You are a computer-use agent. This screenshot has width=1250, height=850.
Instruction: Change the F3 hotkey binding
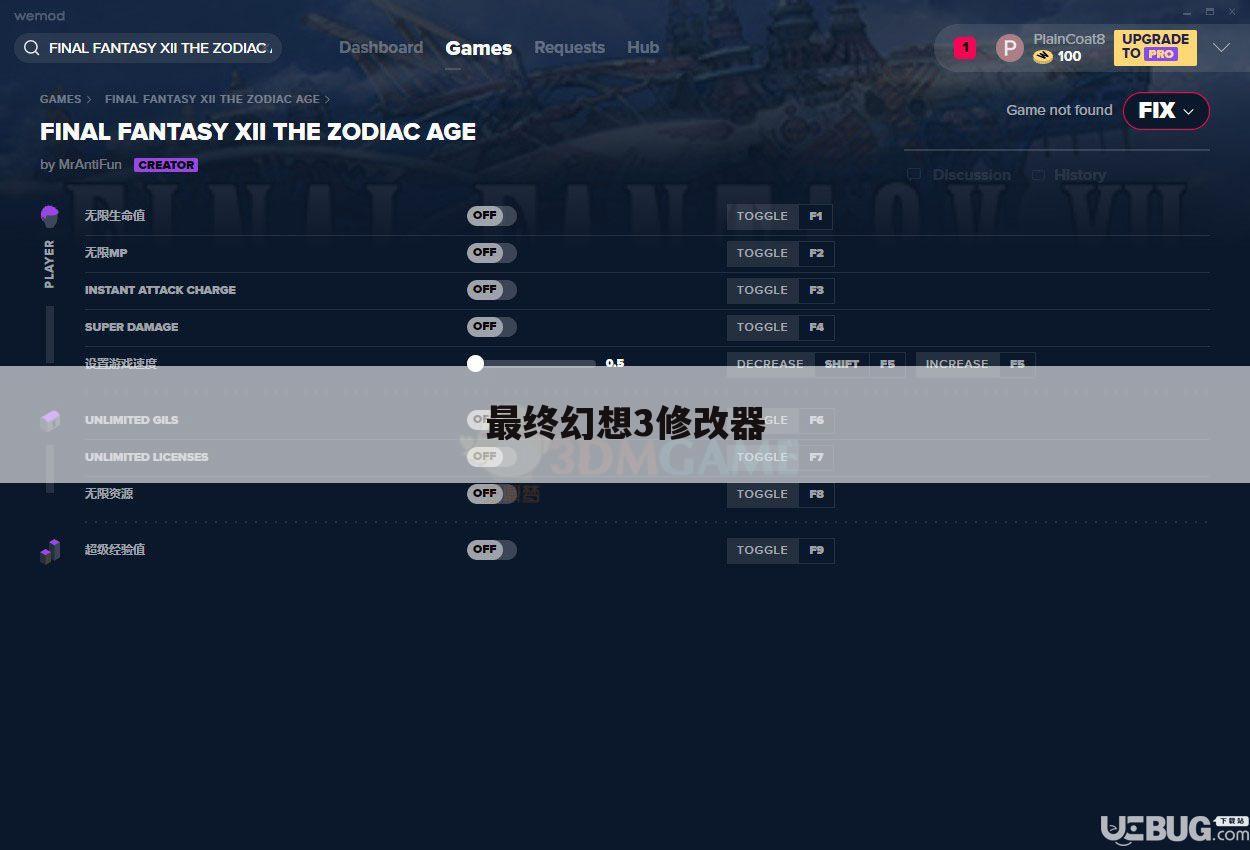click(x=816, y=290)
